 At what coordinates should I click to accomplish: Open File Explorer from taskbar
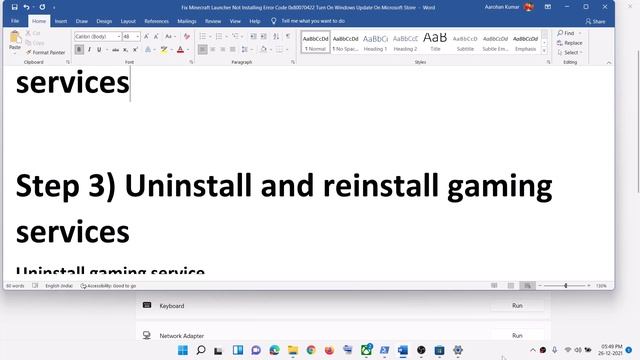293,350
